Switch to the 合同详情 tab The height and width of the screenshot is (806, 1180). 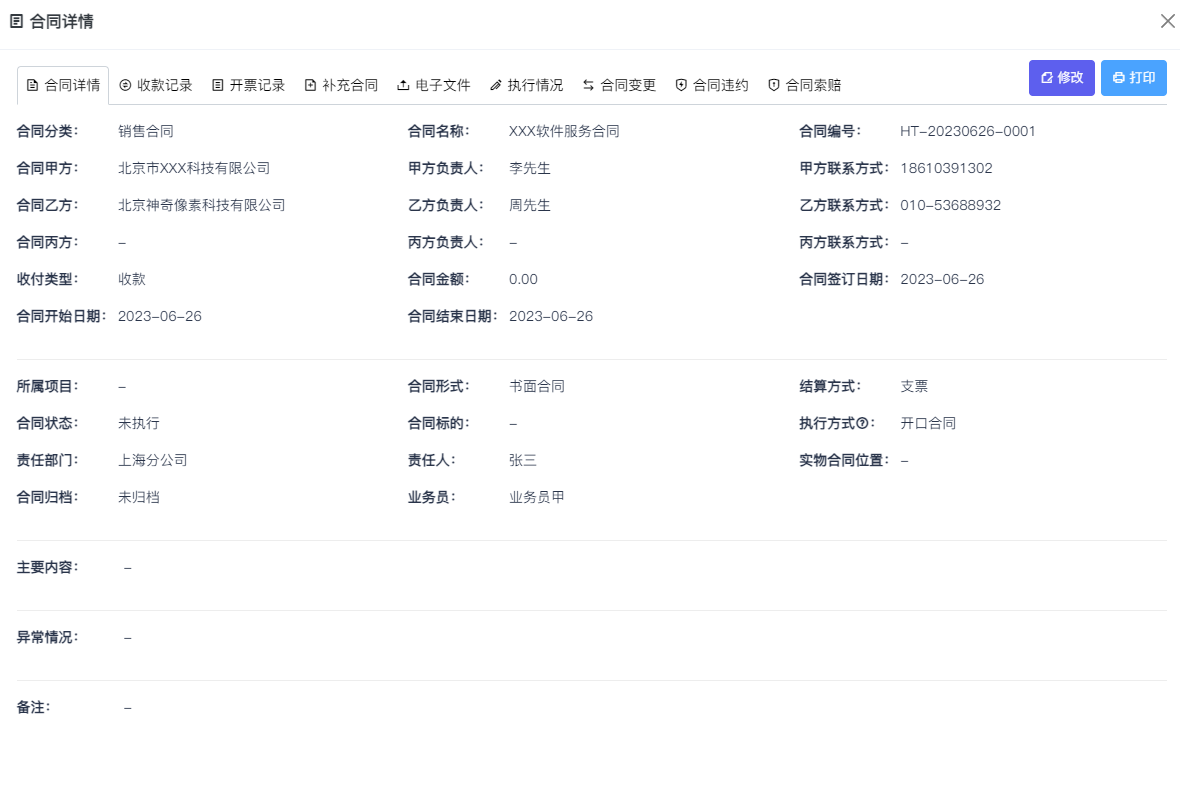coord(63,85)
